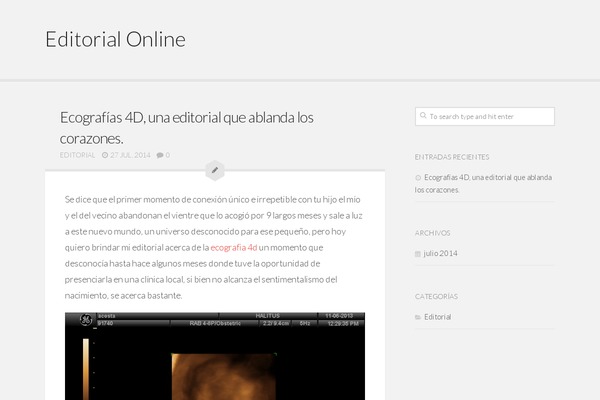Open post title Ecografías 4D, una editorial

187,128
